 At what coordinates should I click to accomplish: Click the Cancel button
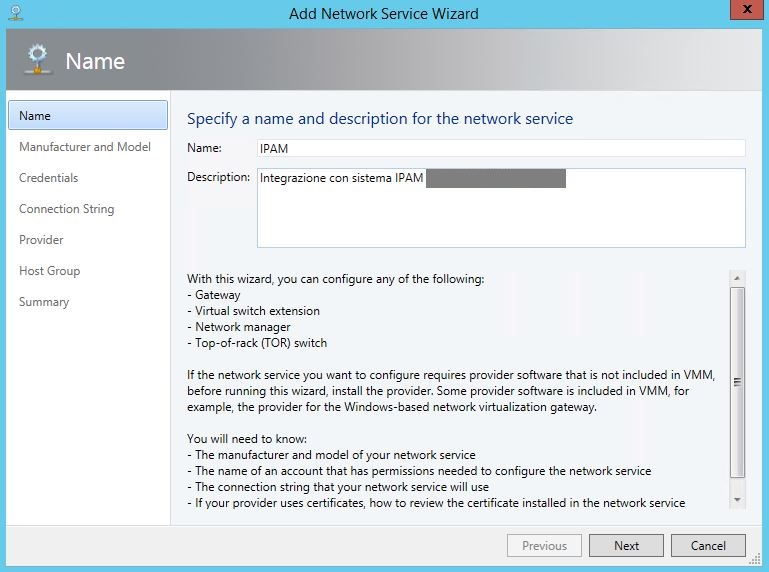click(x=708, y=546)
